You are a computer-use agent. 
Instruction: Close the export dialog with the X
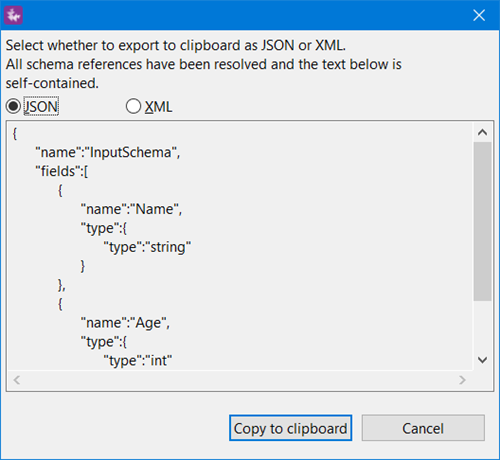(479, 15)
